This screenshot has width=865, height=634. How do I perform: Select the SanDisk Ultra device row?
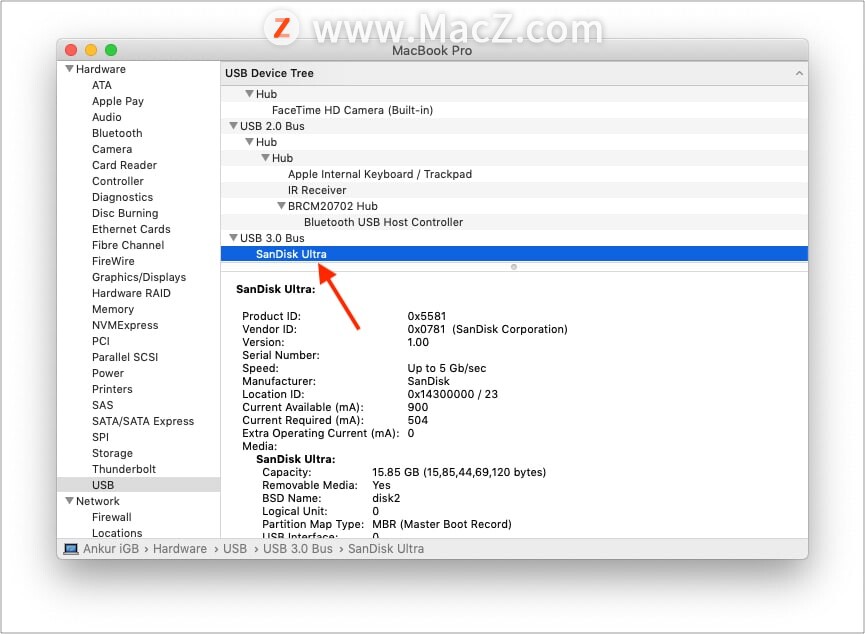pyautogui.click(x=514, y=254)
